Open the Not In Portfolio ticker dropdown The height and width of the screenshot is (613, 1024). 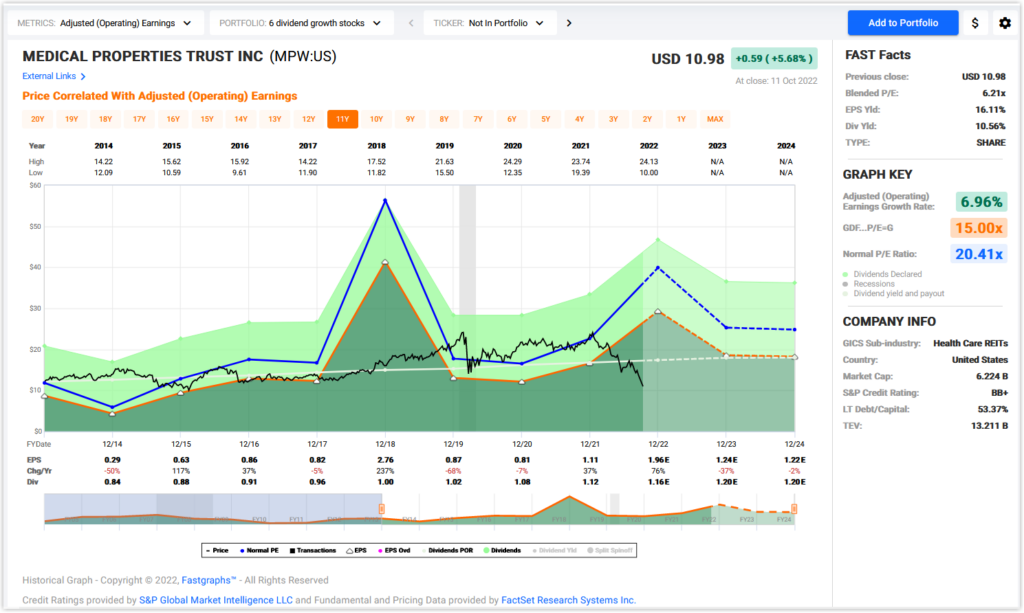click(x=489, y=22)
